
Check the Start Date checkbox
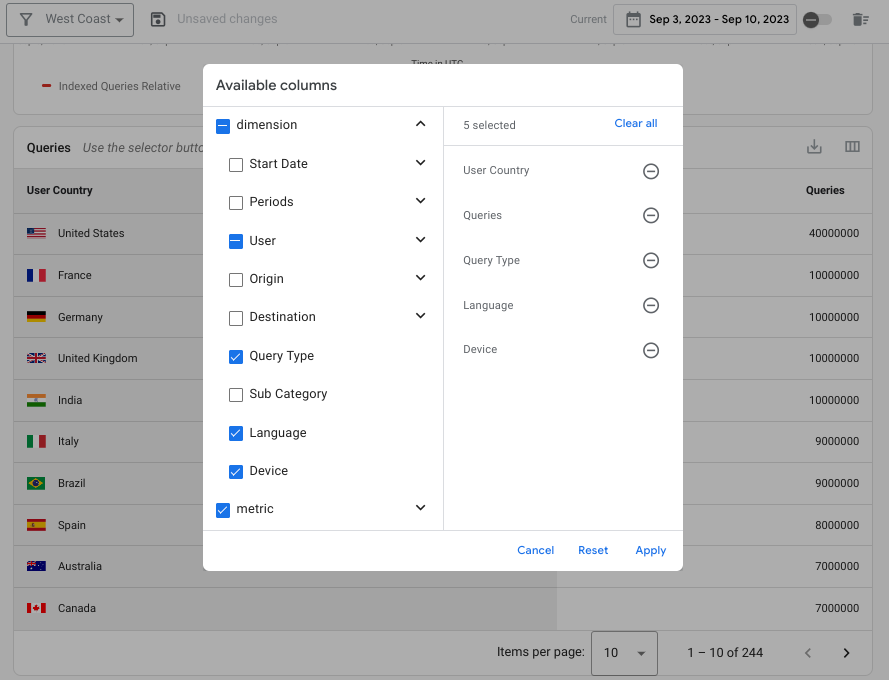click(x=236, y=164)
